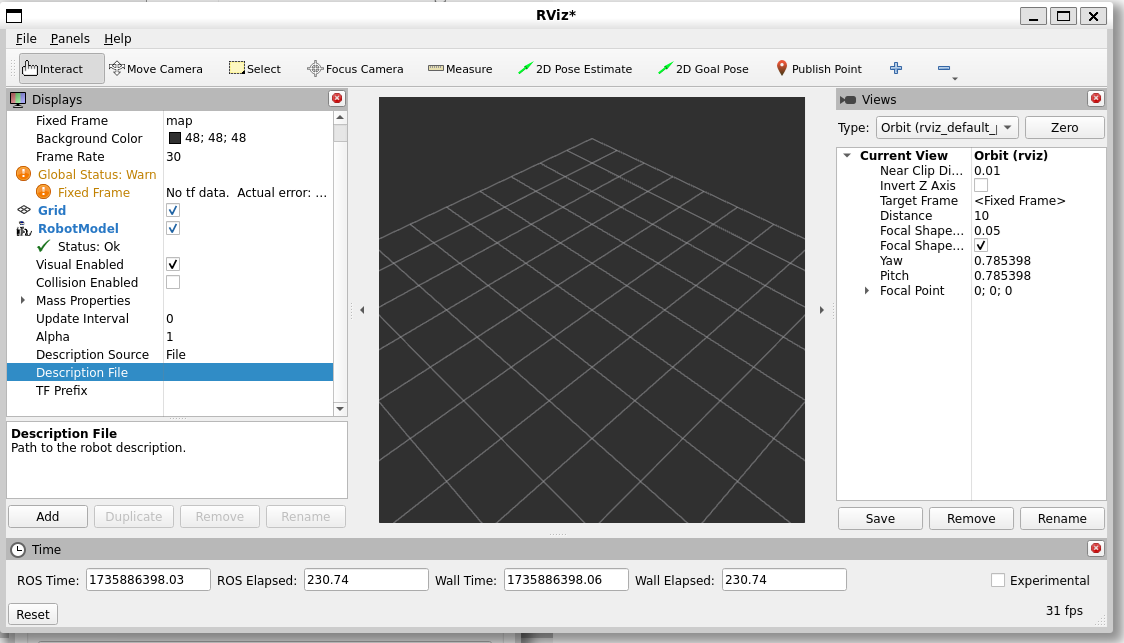The height and width of the screenshot is (643, 1124).
Task: Select the Interact tool
Action: (62, 69)
